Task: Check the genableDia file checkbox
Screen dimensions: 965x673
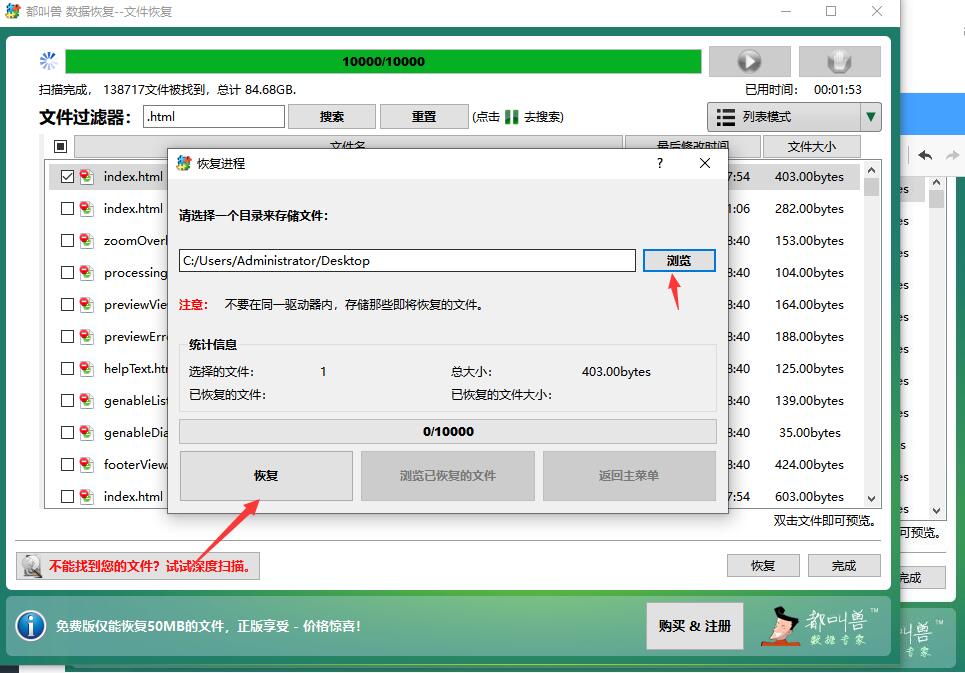Action: pyautogui.click(x=67, y=432)
